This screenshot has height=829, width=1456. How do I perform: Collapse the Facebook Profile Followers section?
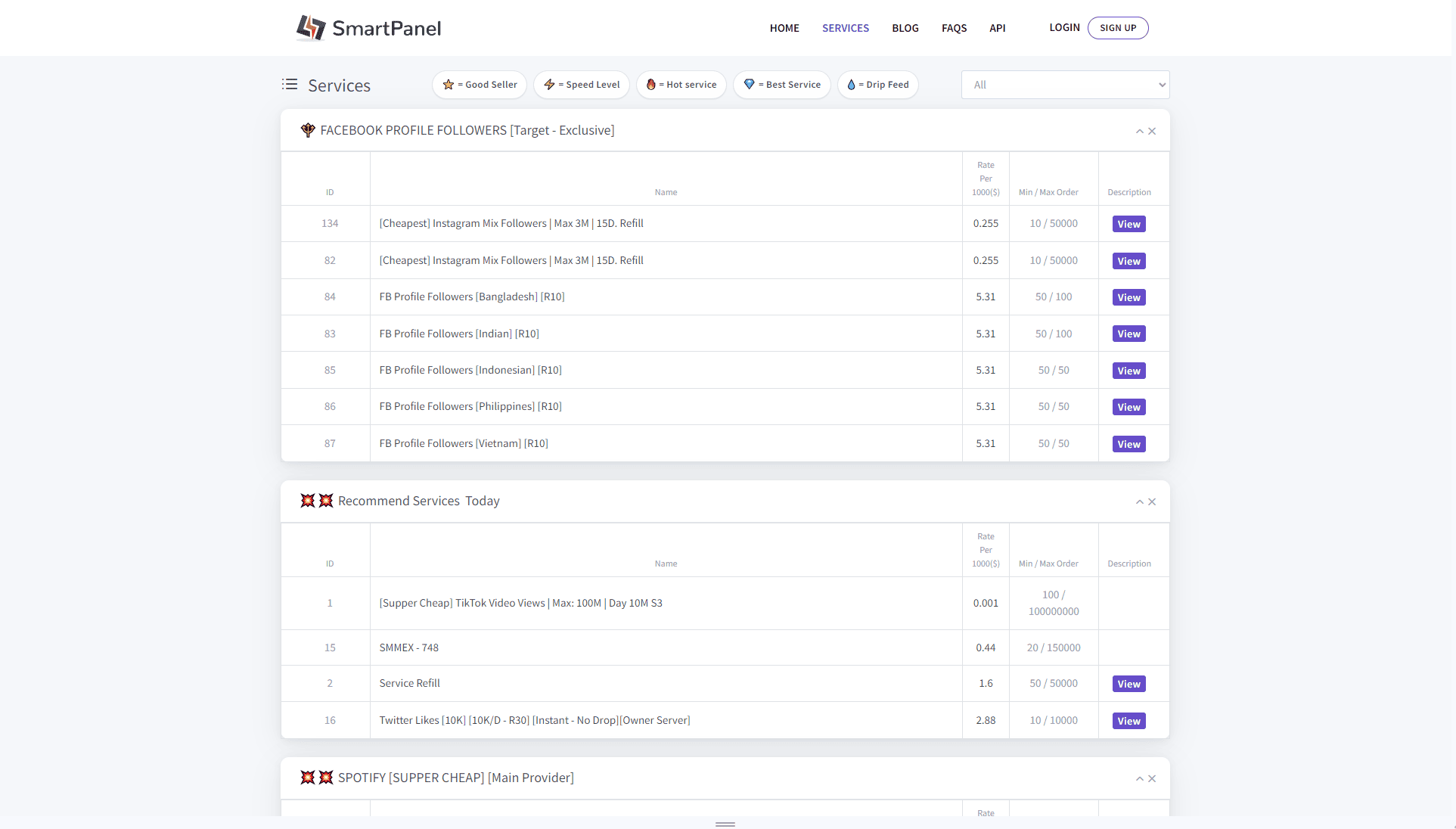click(x=1139, y=131)
